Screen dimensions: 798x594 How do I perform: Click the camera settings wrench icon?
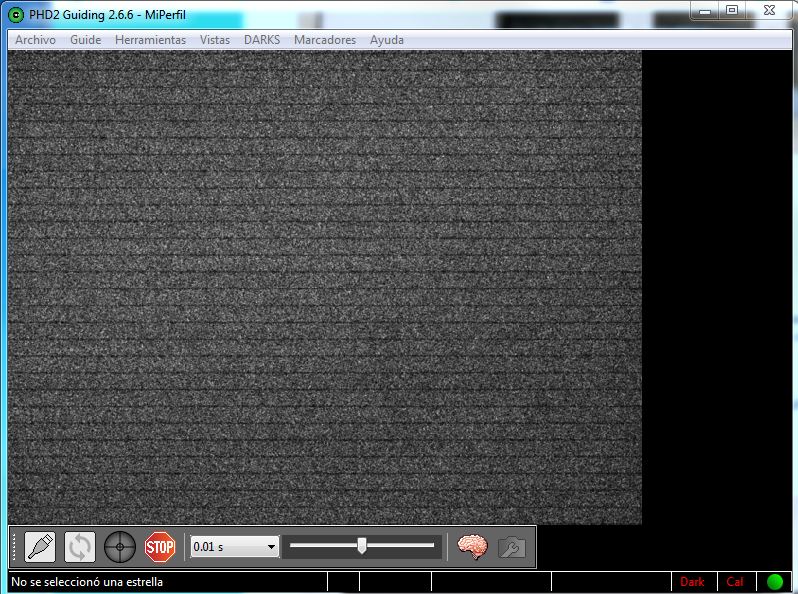(x=511, y=547)
